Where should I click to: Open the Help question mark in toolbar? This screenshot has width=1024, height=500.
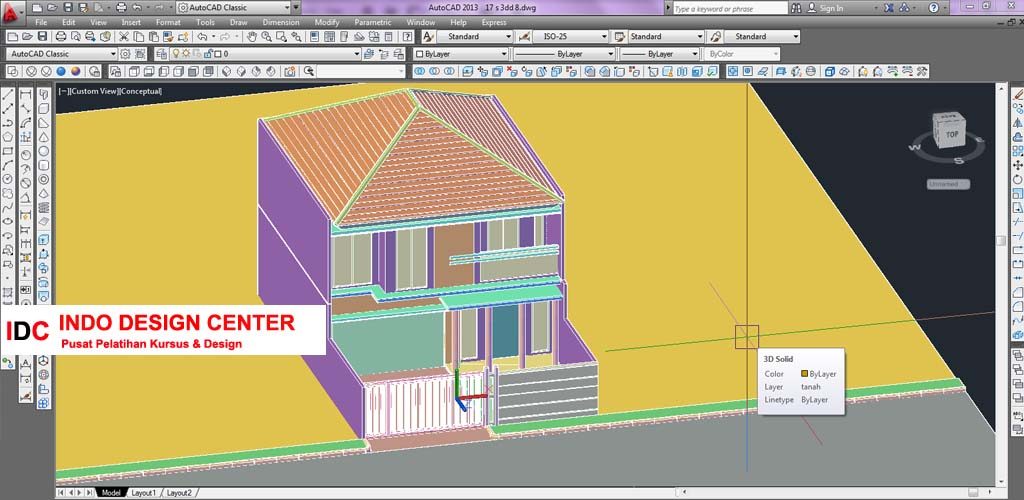410,37
